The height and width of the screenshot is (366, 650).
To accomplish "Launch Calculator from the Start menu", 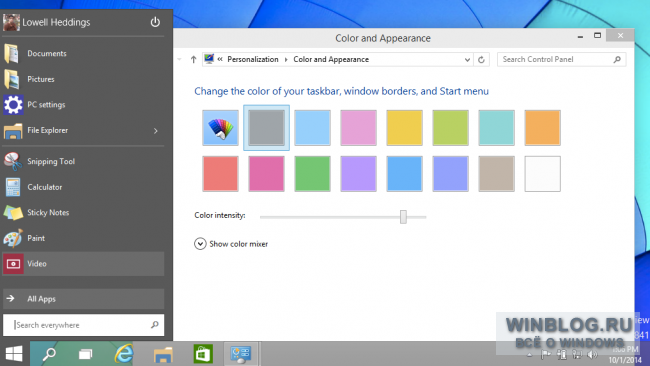I will point(83,187).
